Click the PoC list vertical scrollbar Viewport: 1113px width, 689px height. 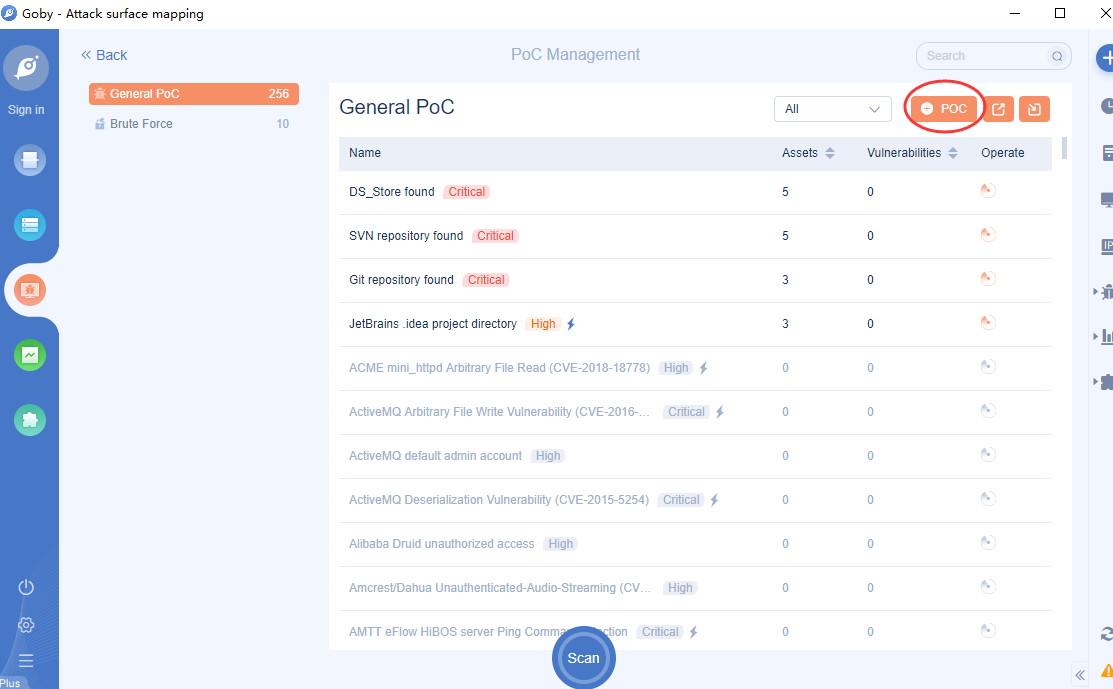[1064, 148]
